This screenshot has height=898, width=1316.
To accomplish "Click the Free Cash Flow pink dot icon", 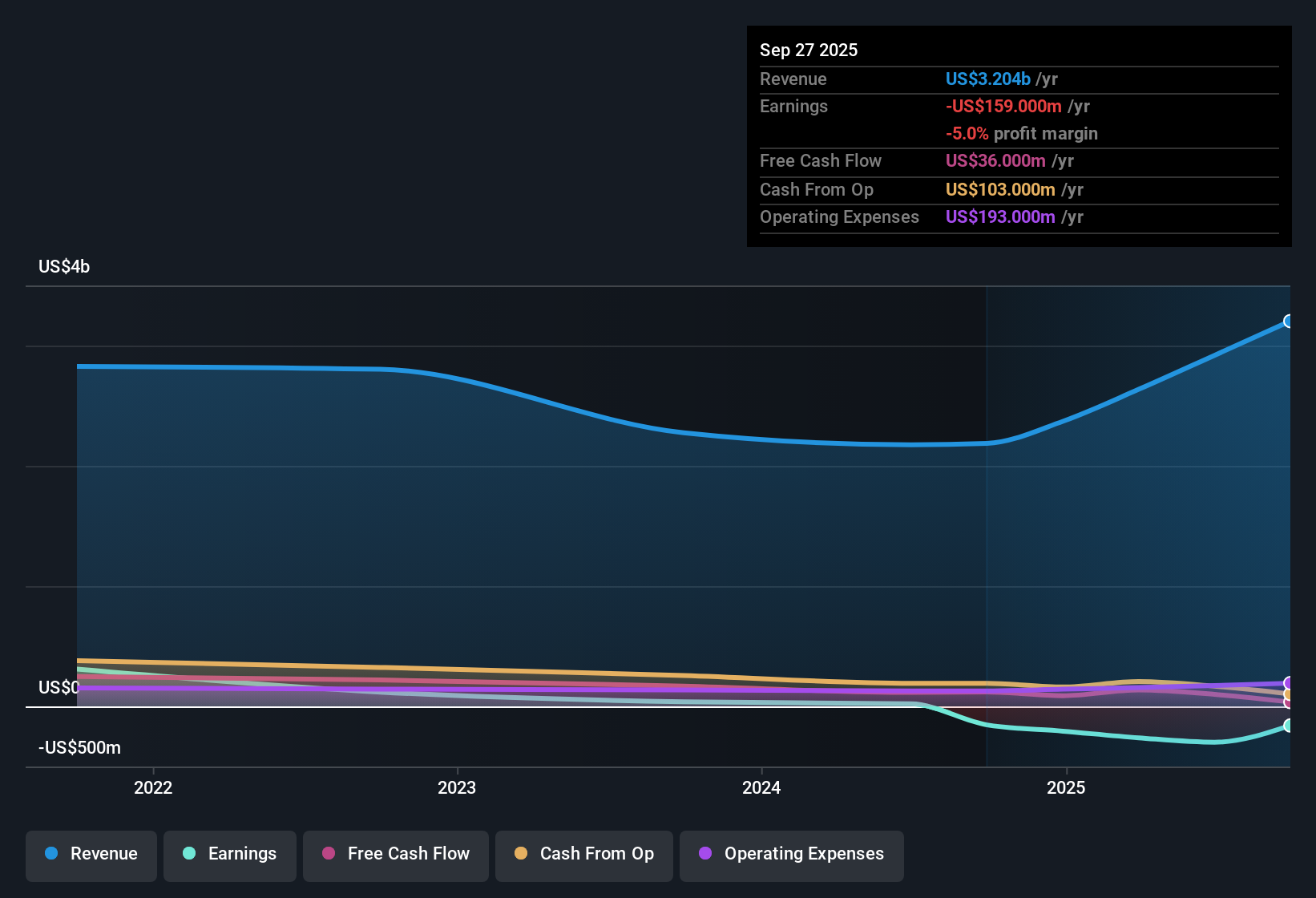I will [x=328, y=854].
